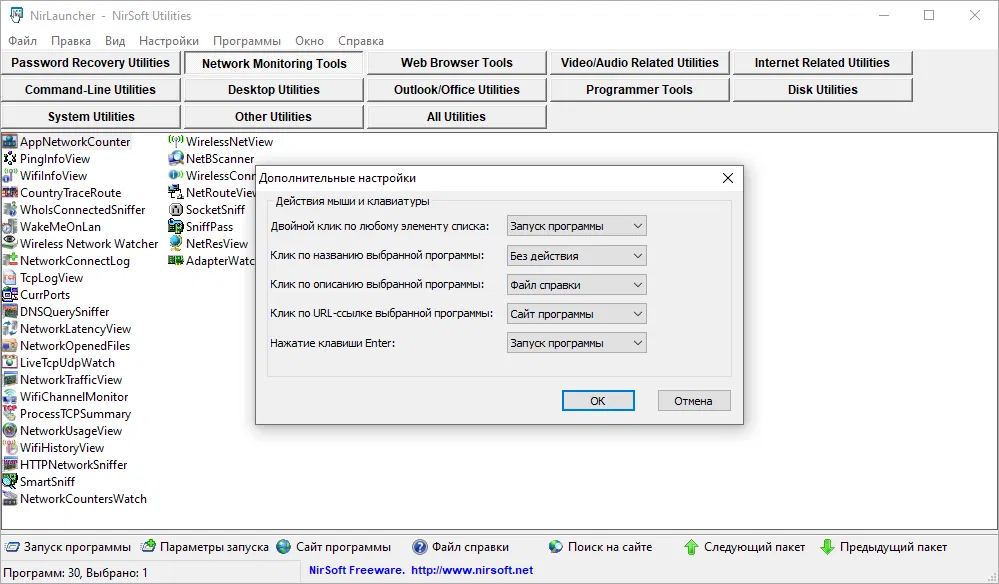Click the Wireless Network Watcher eye icon
The image size is (999, 584).
pyautogui.click(x=10, y=243)
